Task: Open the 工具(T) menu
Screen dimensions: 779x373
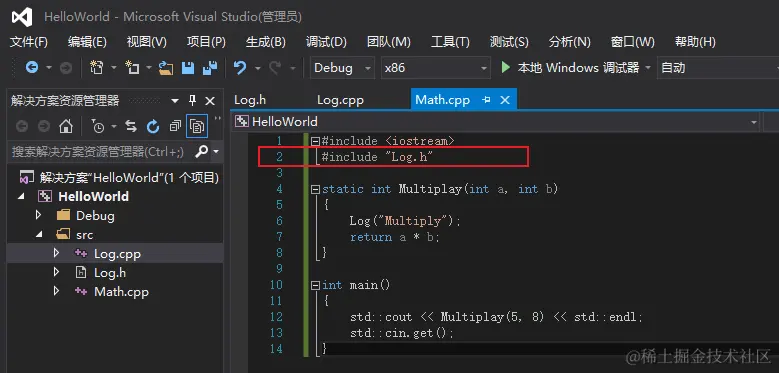Action: point(450,42)
